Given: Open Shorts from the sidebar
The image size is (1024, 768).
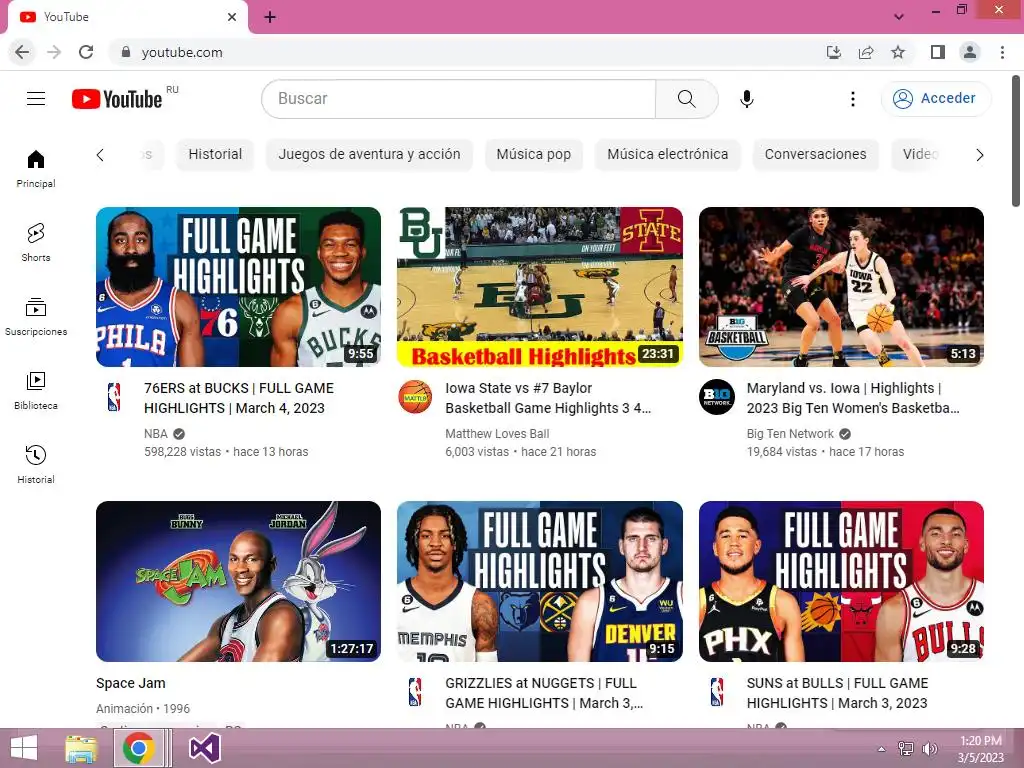Looking at the screenshot, I should pos(36,242).
